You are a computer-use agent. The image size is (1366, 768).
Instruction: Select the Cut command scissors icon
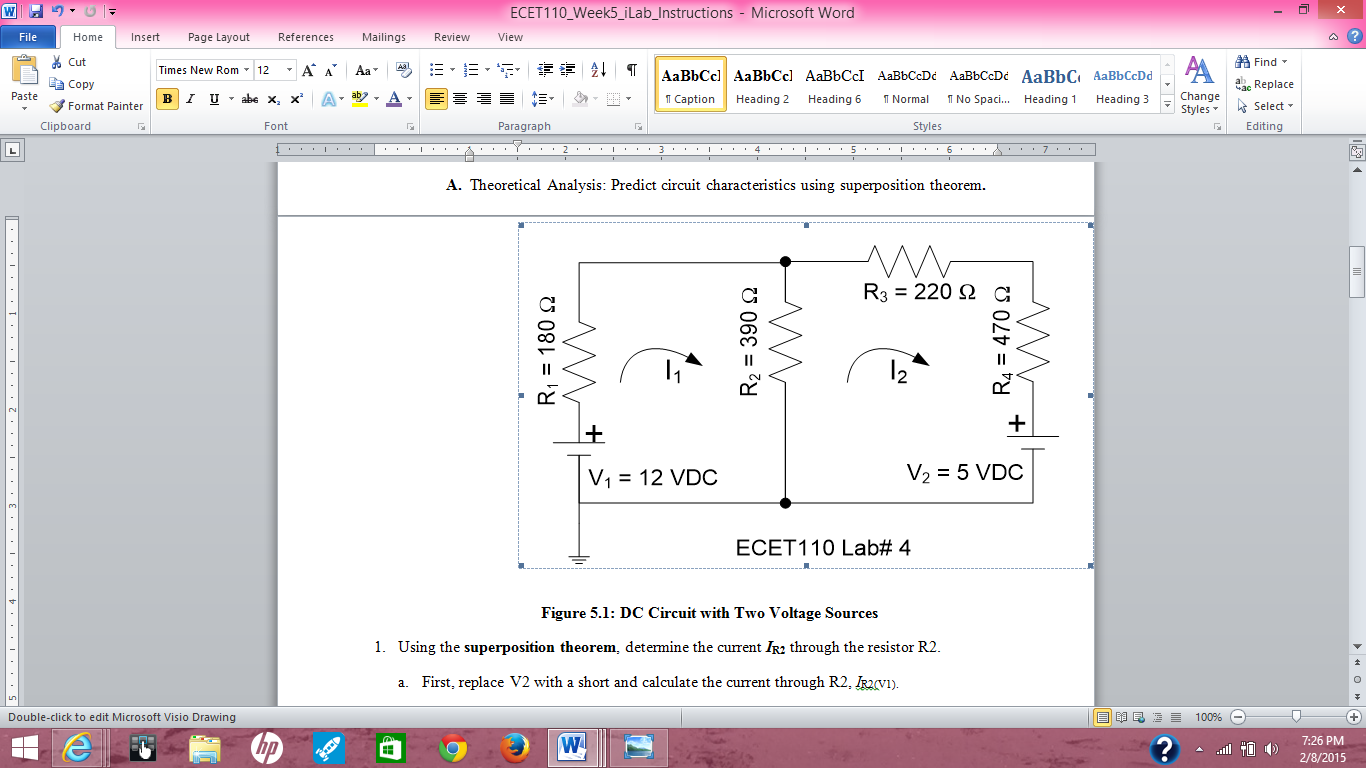[x=55, y=61]
